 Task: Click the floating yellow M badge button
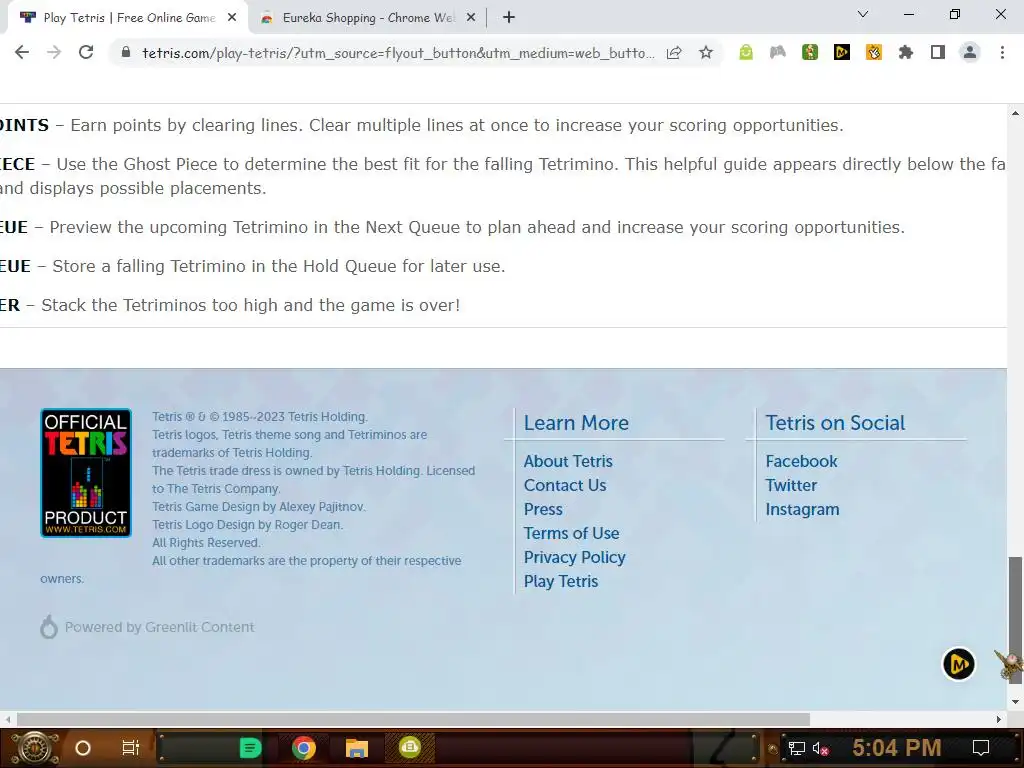(x=958, y=664)
